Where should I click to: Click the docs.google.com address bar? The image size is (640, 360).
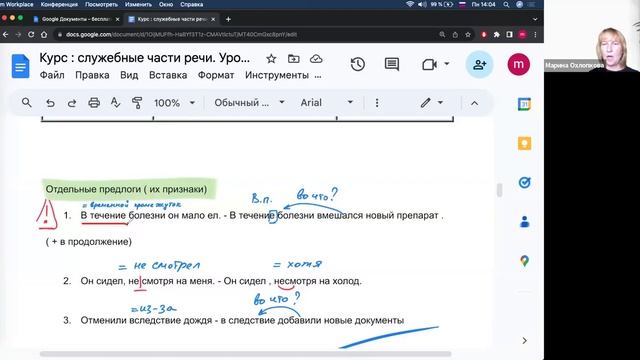coord(245,35)
